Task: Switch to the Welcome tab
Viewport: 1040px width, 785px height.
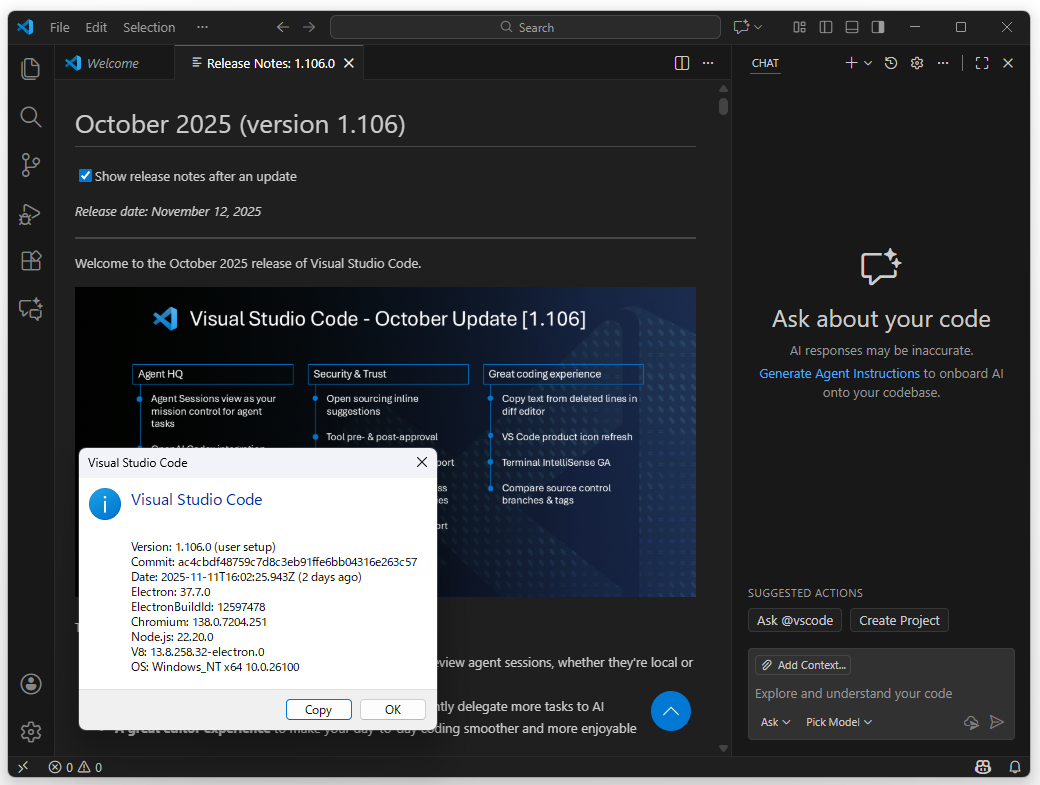Action: pyautogui.click(x=114, y=62)
